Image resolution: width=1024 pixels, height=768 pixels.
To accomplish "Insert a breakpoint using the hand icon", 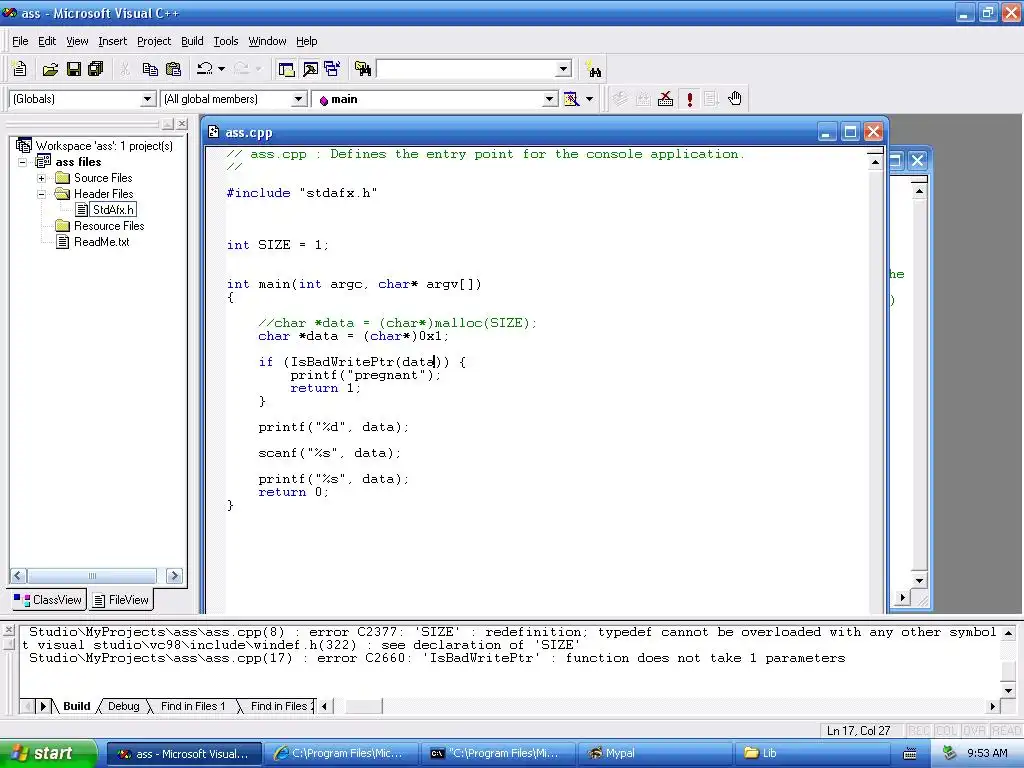I will point(735,99).
